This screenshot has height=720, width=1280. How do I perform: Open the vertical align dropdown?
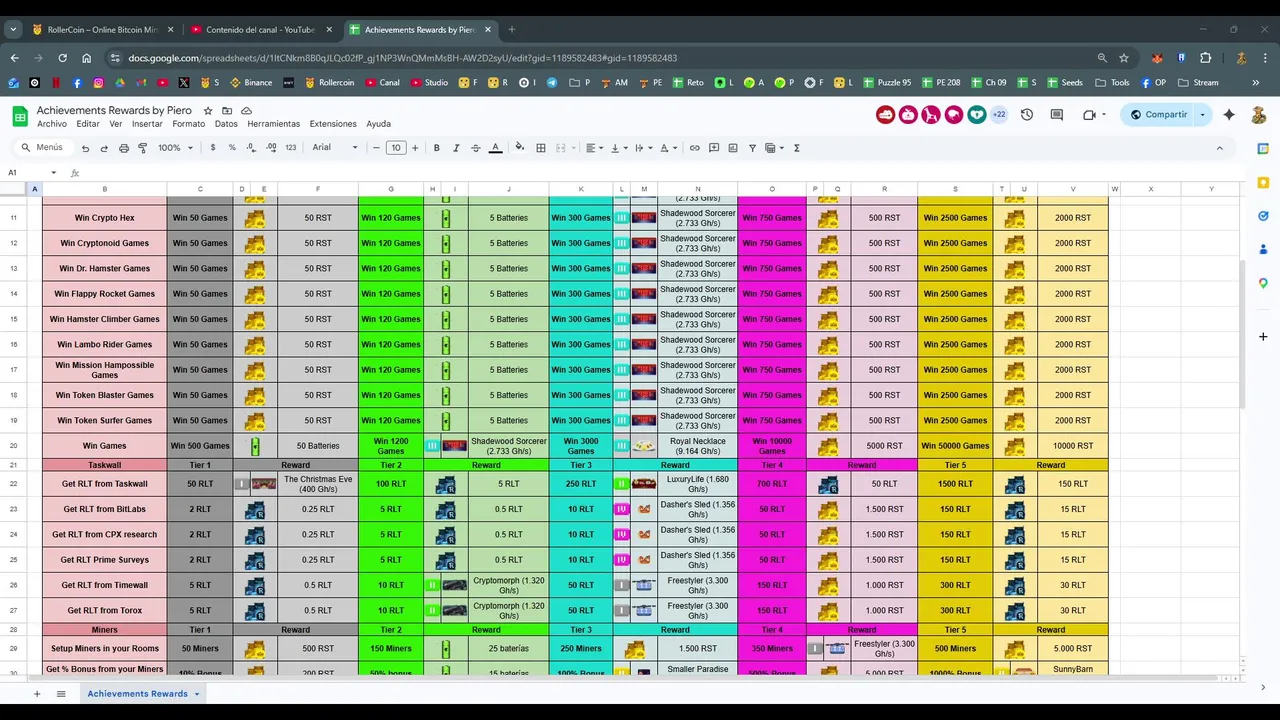pyautogui.click(x=618, y=148)
